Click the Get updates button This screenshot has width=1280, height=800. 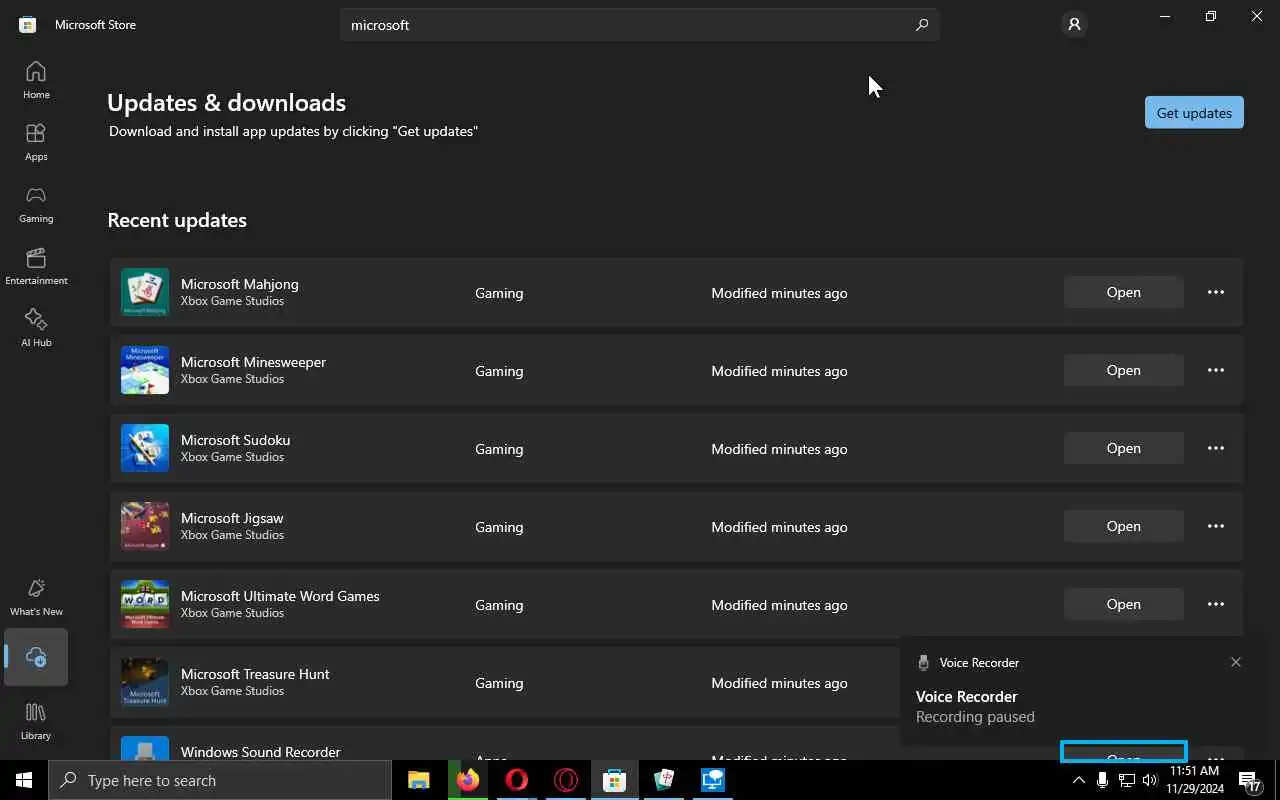point(1194,113)
